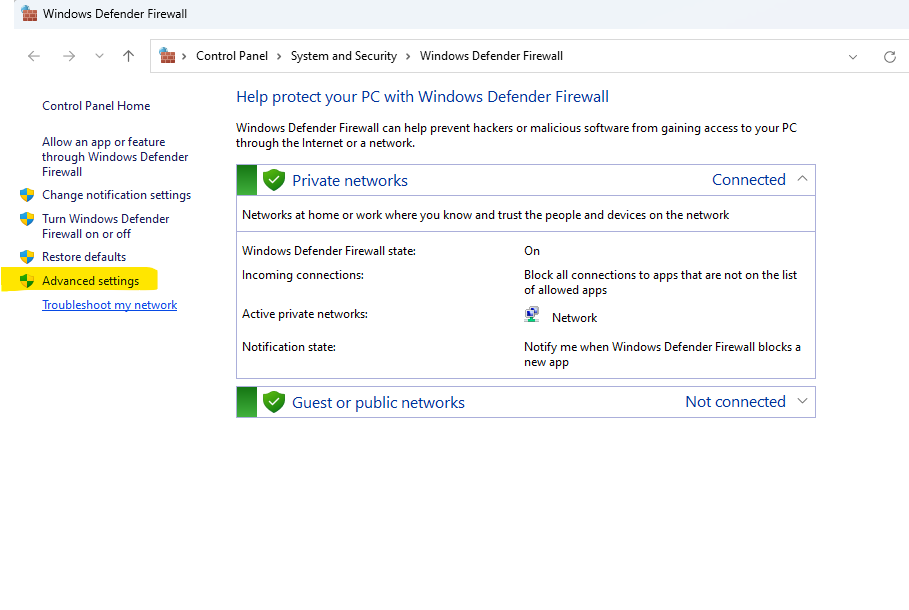
Task: Click the Private networks heading
Action: tap(350, 180)
